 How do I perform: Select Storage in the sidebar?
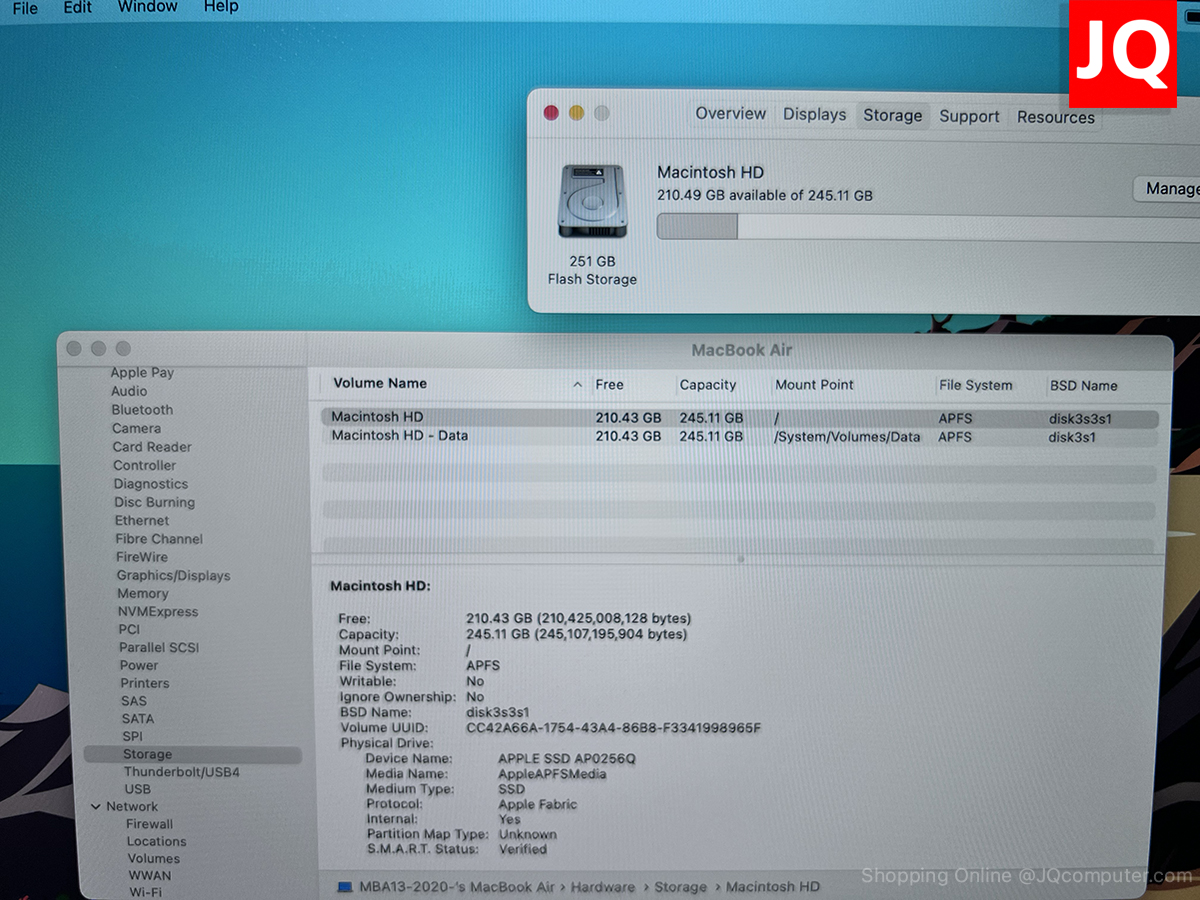[192, 755]
